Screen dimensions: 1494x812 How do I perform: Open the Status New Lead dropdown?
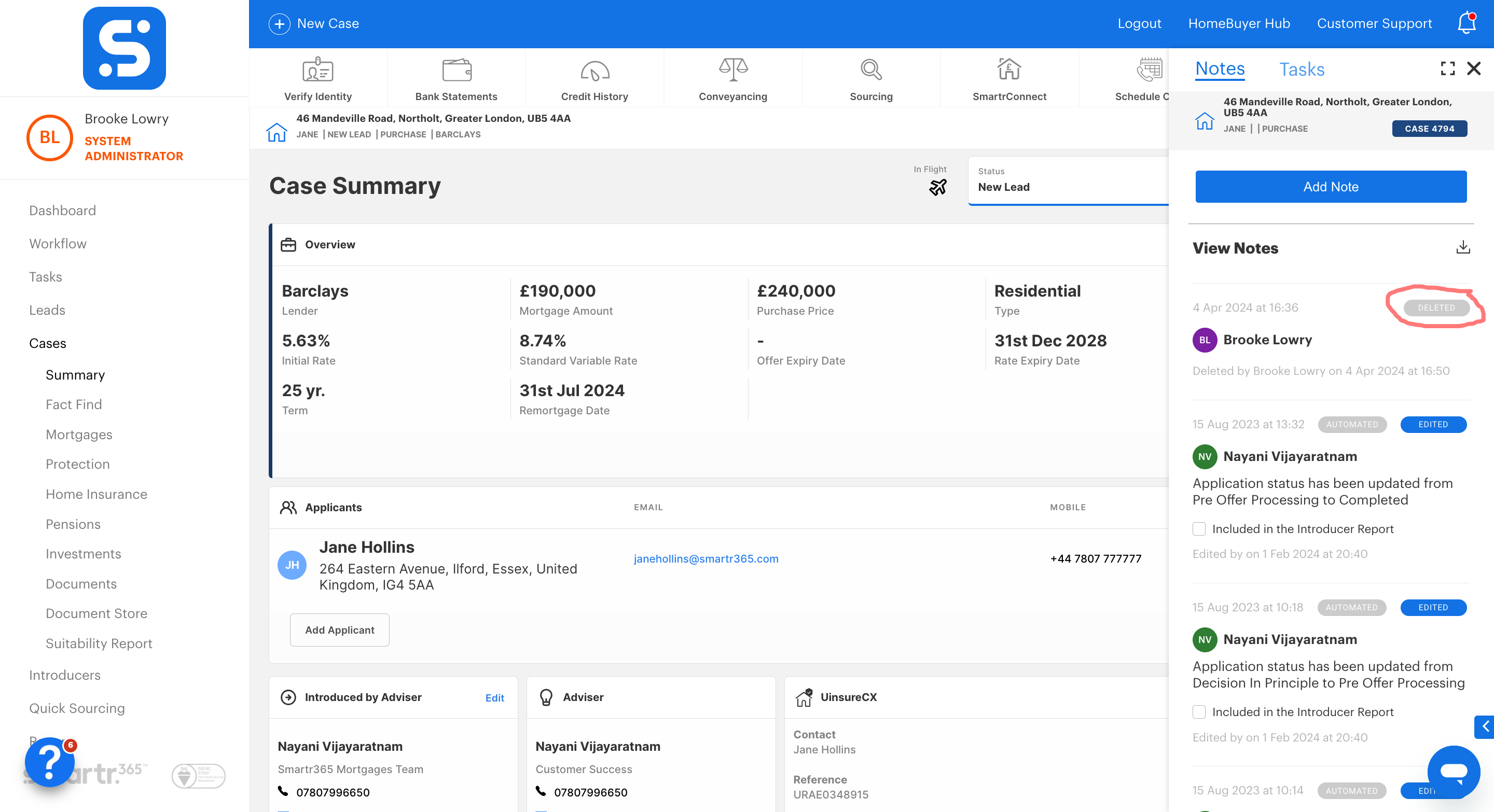[1068, 180]
